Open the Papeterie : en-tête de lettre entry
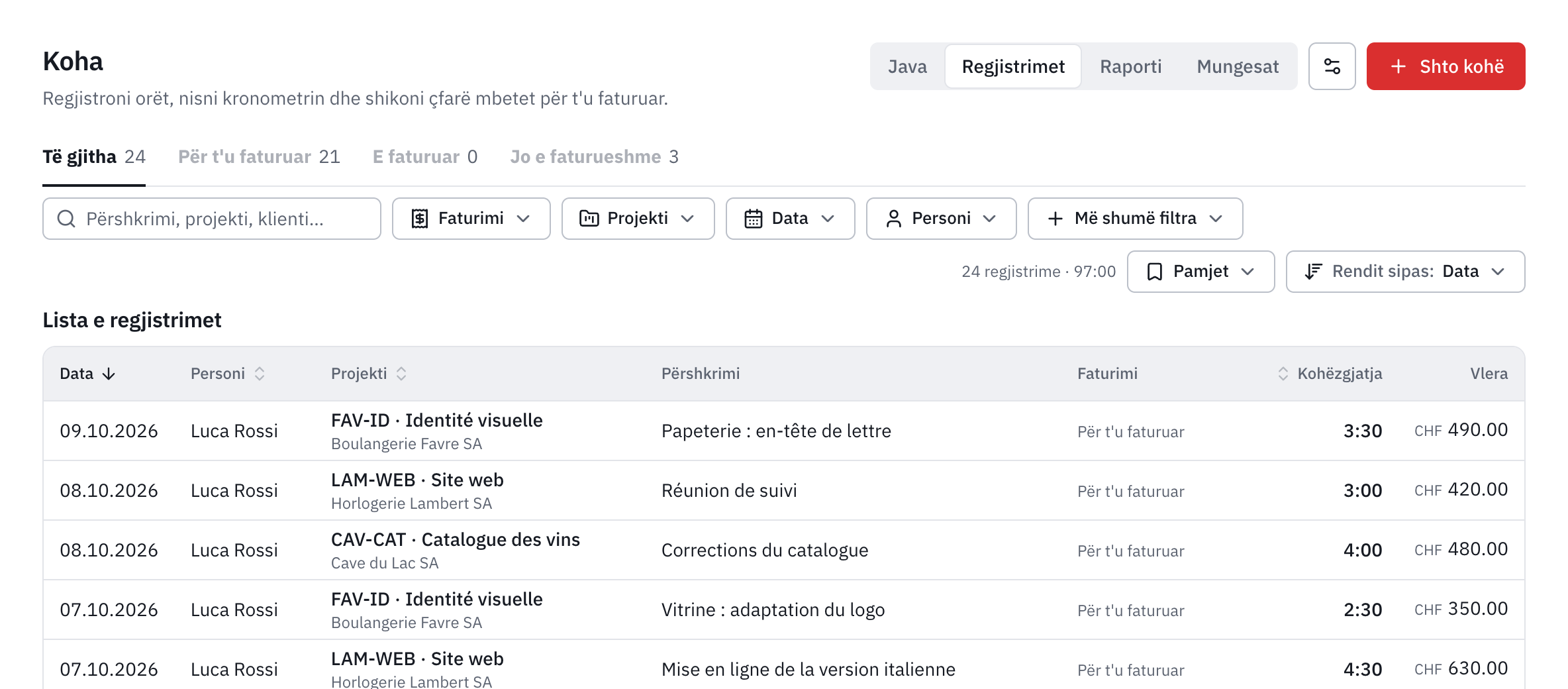 776,431
